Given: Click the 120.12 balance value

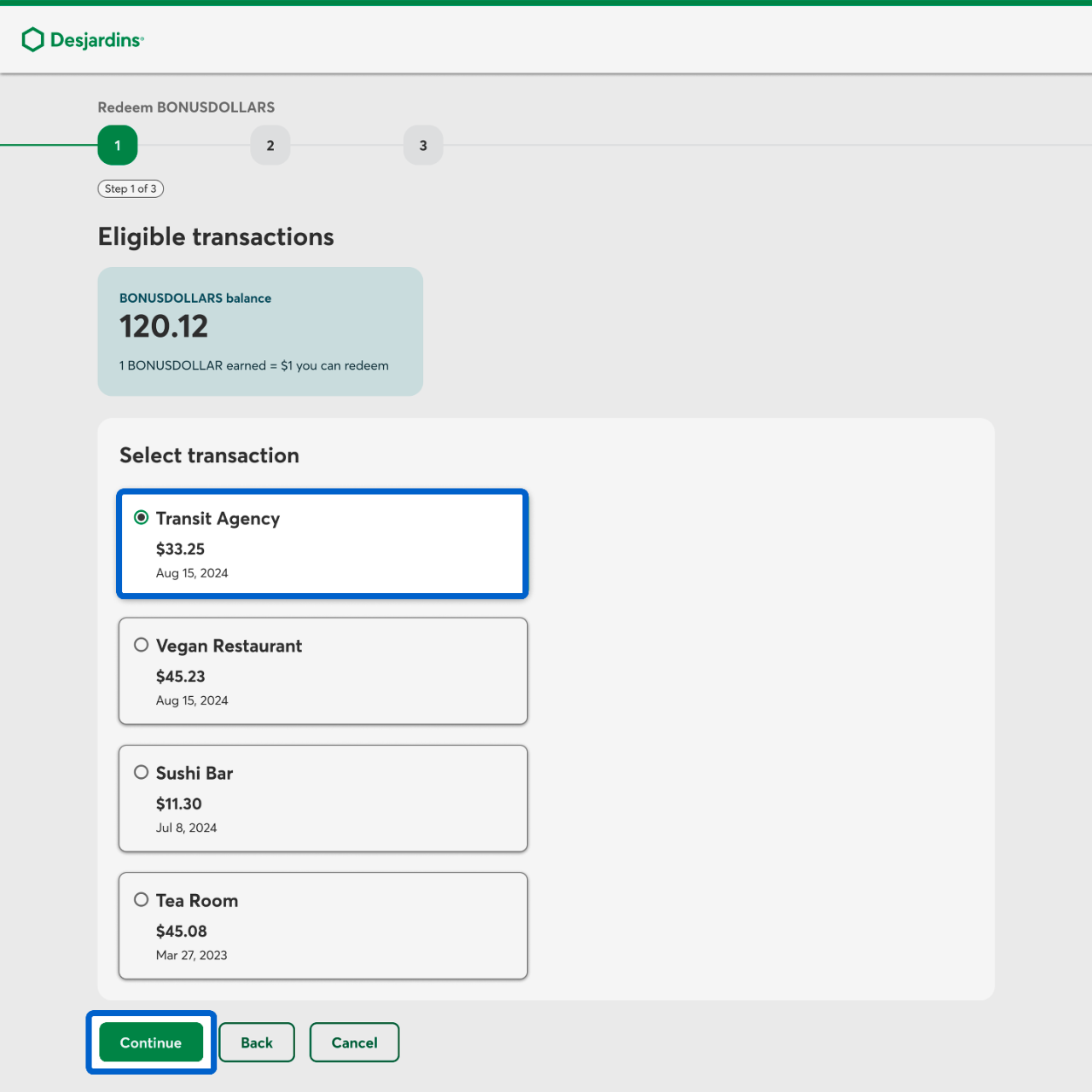Looking at the screenshot, I should click(x=164, y=327).
